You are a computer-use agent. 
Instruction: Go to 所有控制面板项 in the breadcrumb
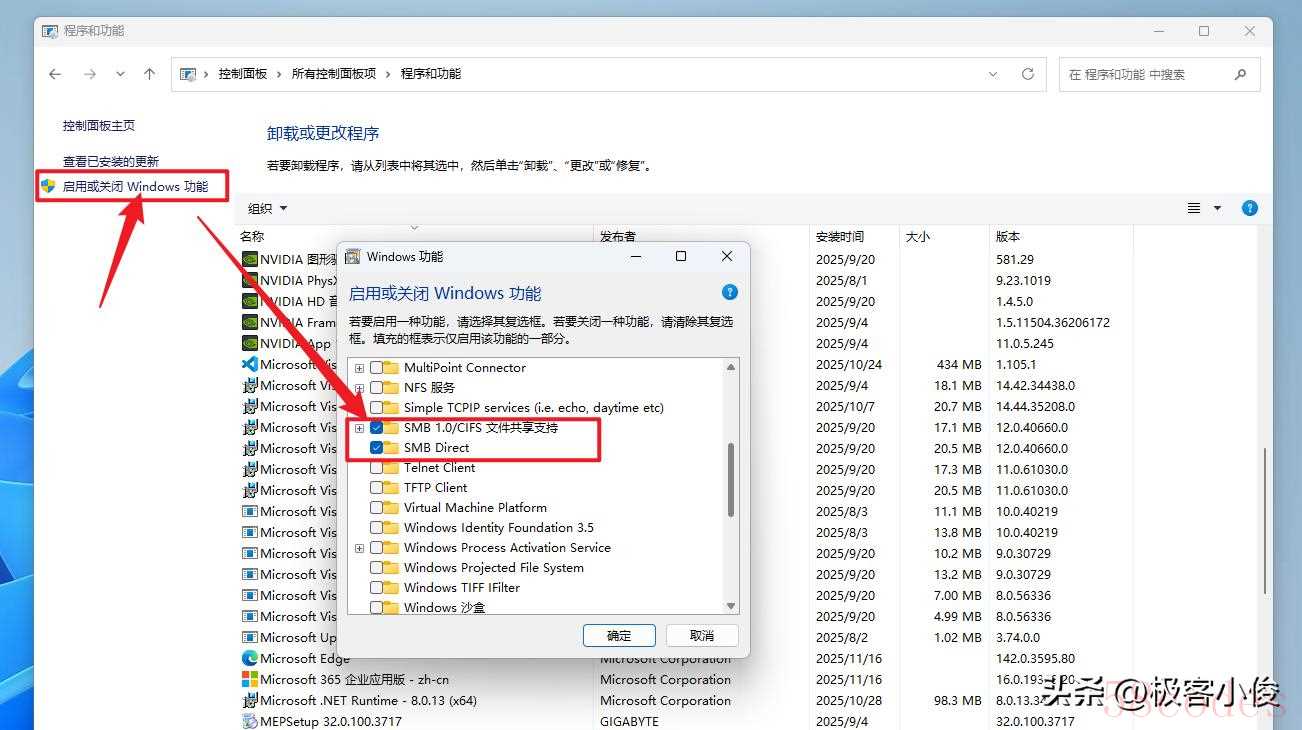(334, 74)
